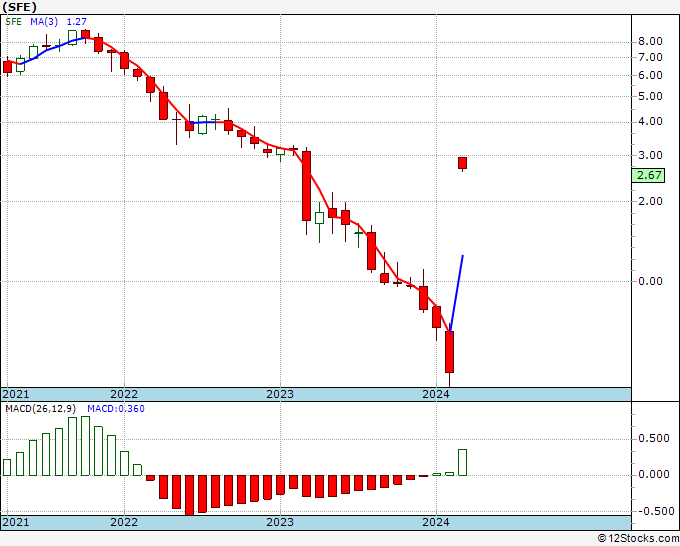Image resolution: width=680 pixels, height=546 pixels.
Task: Click the lowest red MACD histogram bar
Action: point(189,495)
